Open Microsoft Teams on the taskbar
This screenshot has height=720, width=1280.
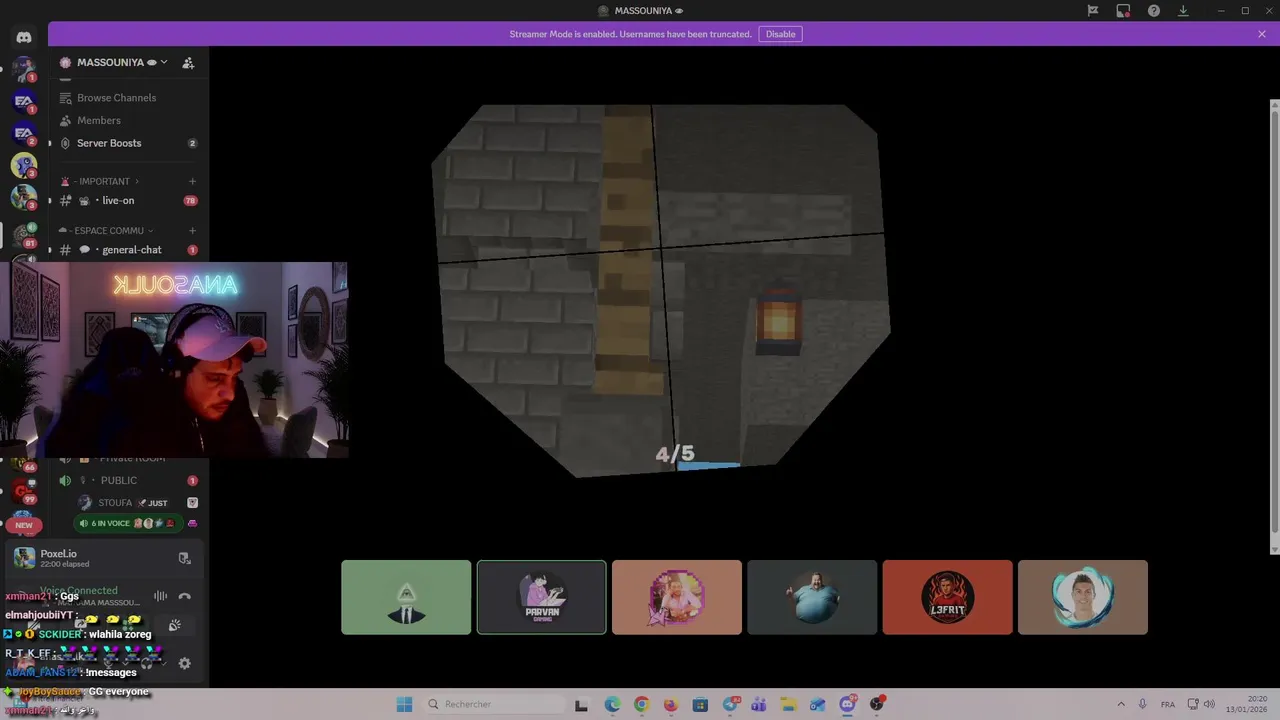(759, 704)
